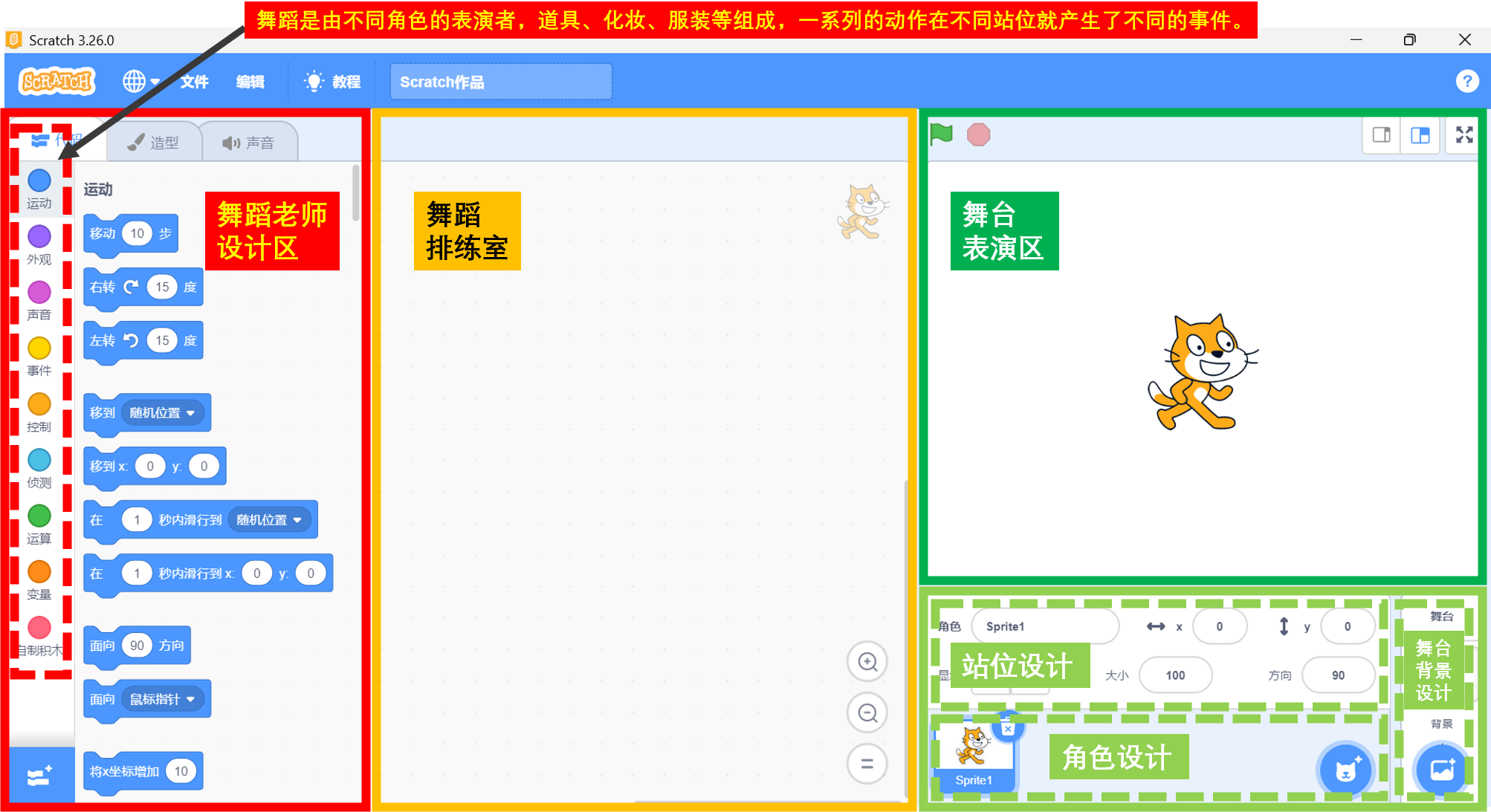1491x812 pixels.
Task: Open the 文件 menu
Action: coord(194,82)
